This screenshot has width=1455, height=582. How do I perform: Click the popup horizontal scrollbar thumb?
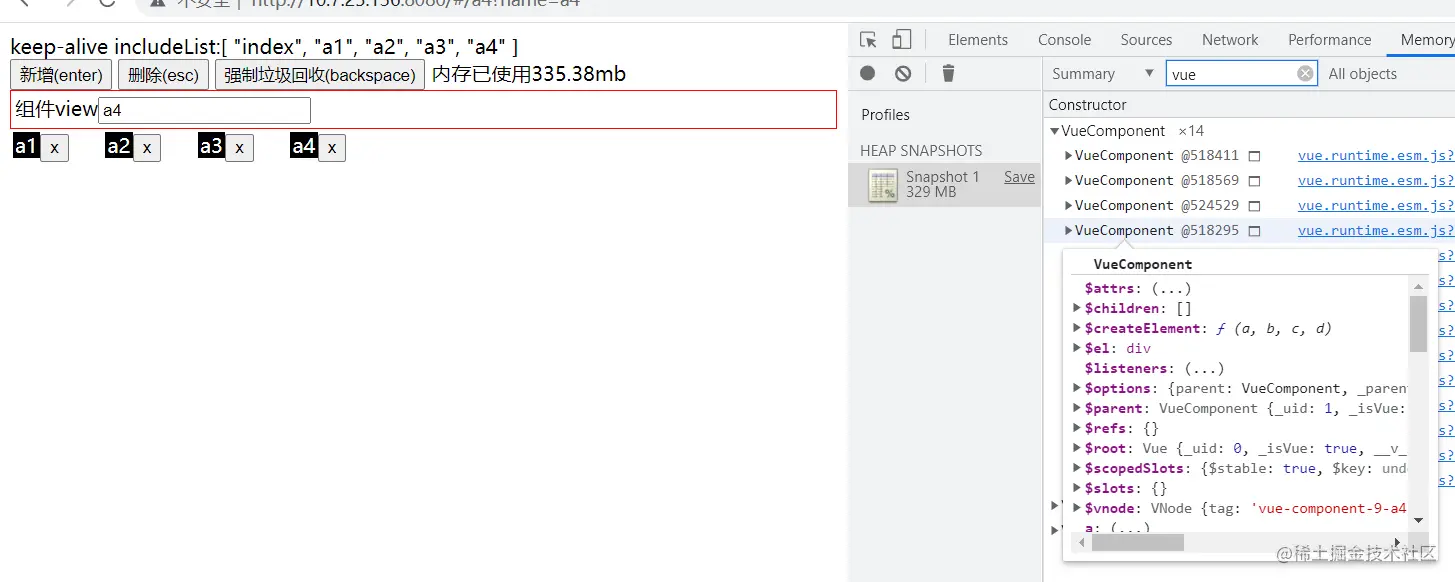[1137, 542]
